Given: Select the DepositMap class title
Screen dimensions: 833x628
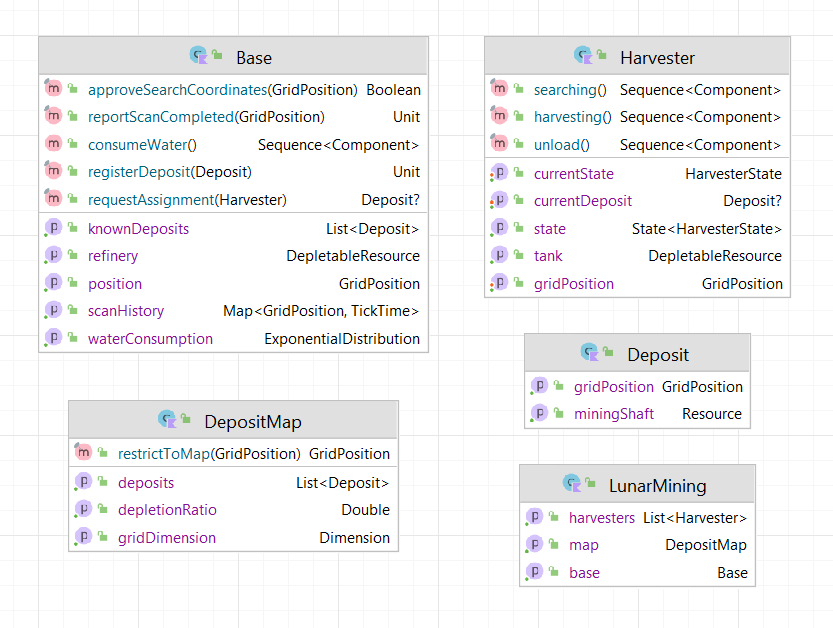Looking at the screenshot, I should point(253,421).
